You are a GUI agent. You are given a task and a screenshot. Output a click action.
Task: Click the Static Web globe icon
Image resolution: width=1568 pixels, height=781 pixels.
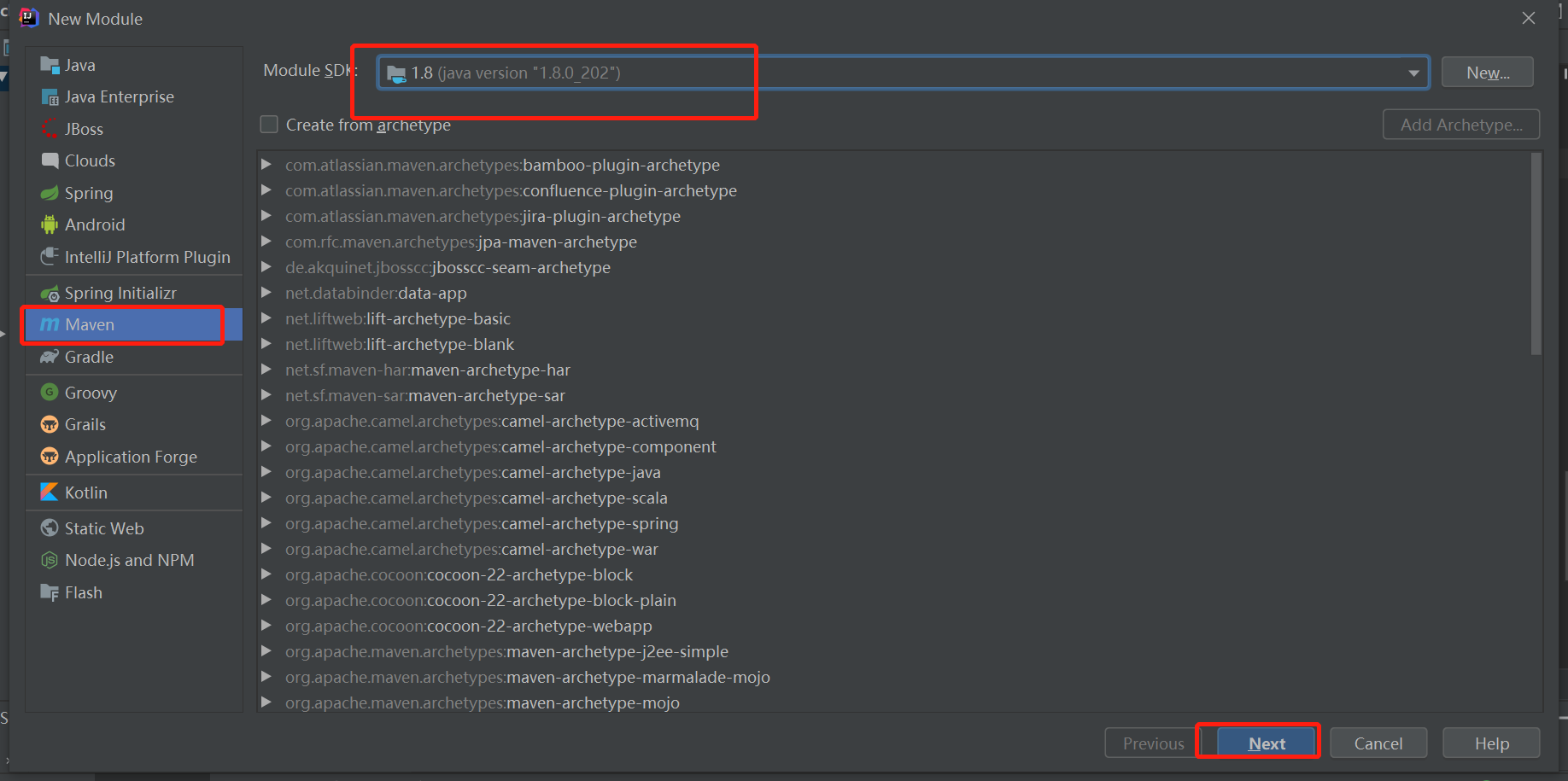pos(50,528)
